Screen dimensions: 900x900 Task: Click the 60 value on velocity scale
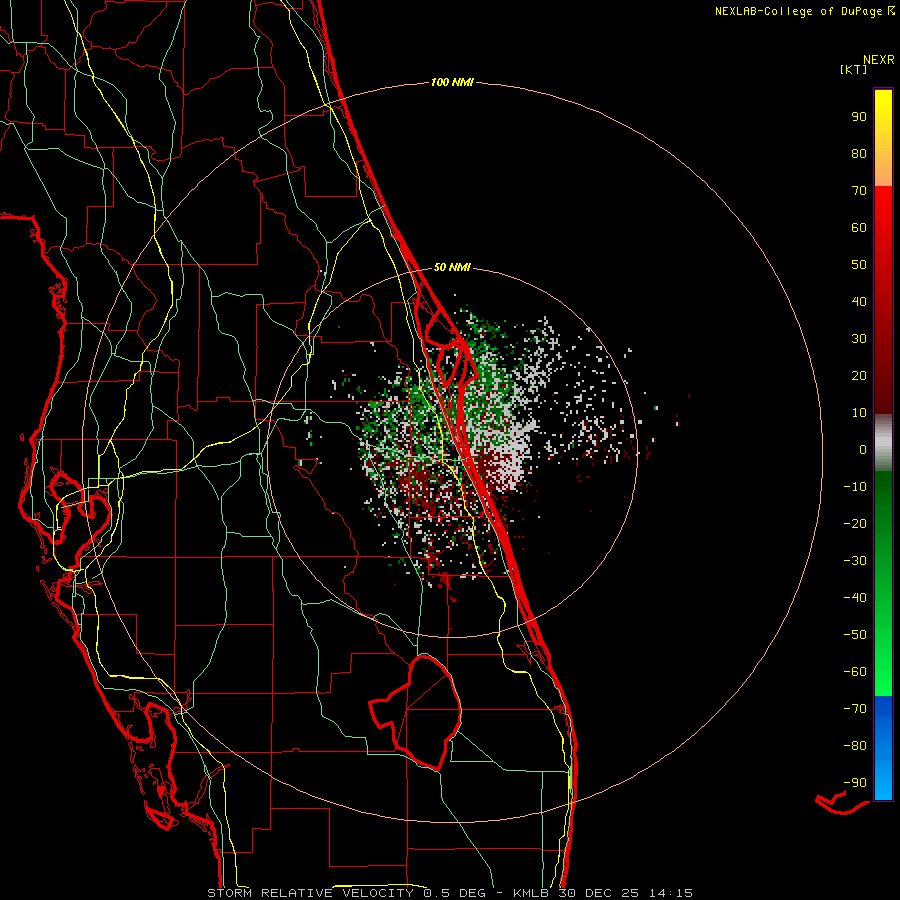[859, 227]
